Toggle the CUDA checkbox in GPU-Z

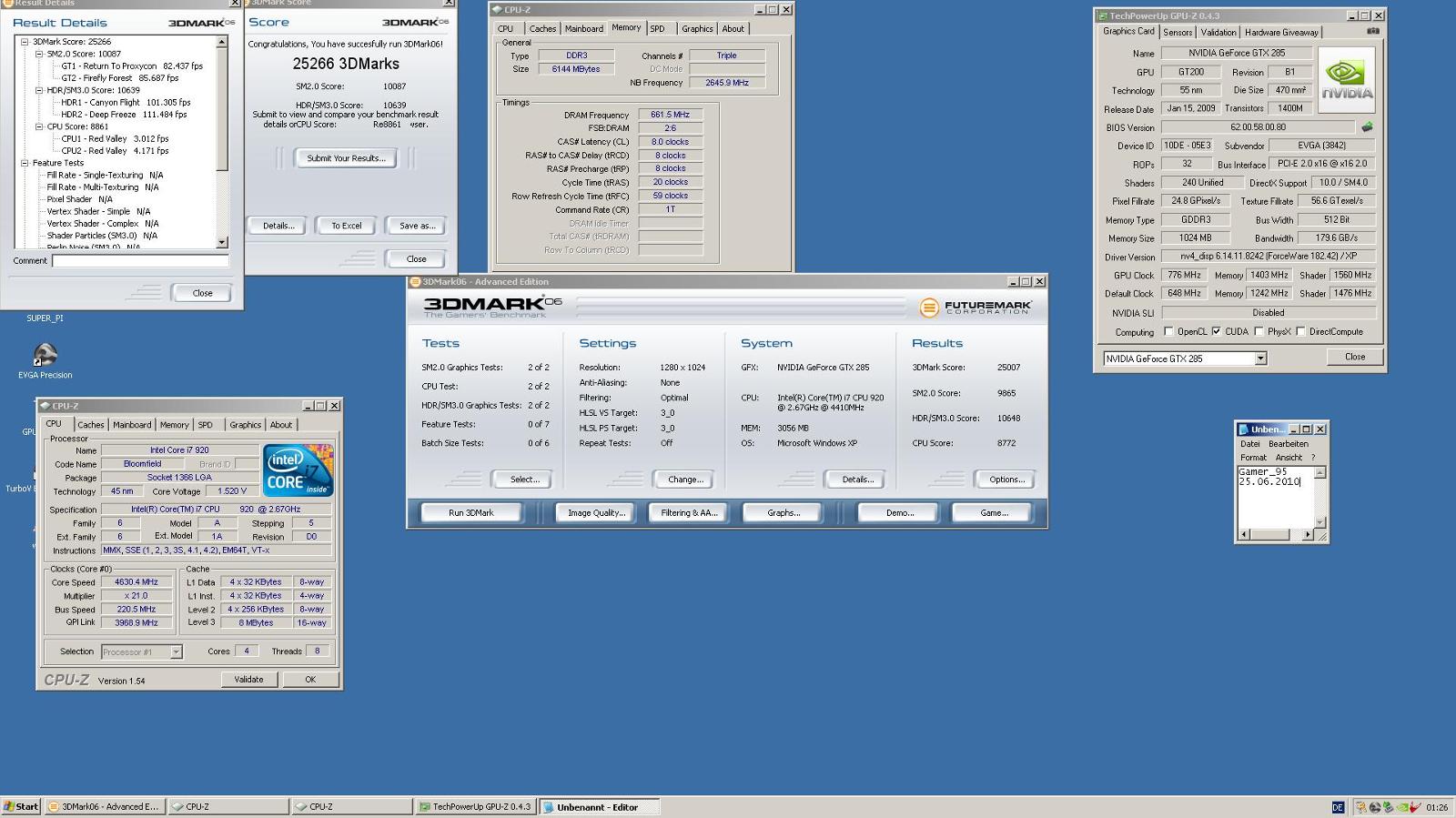click(x=1217, y=331)
